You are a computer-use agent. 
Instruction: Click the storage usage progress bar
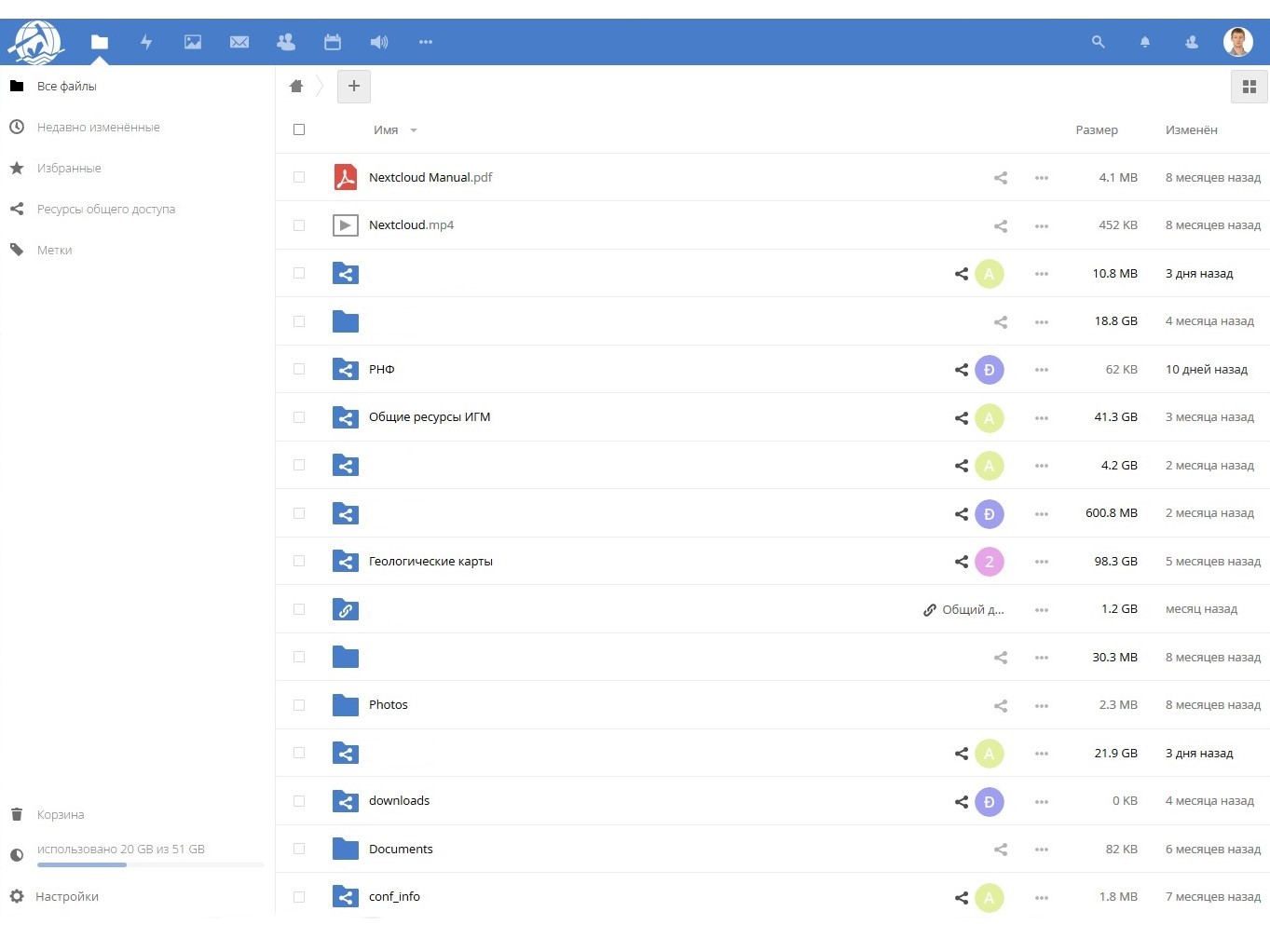pyautogui.click(x=151, y=865)
